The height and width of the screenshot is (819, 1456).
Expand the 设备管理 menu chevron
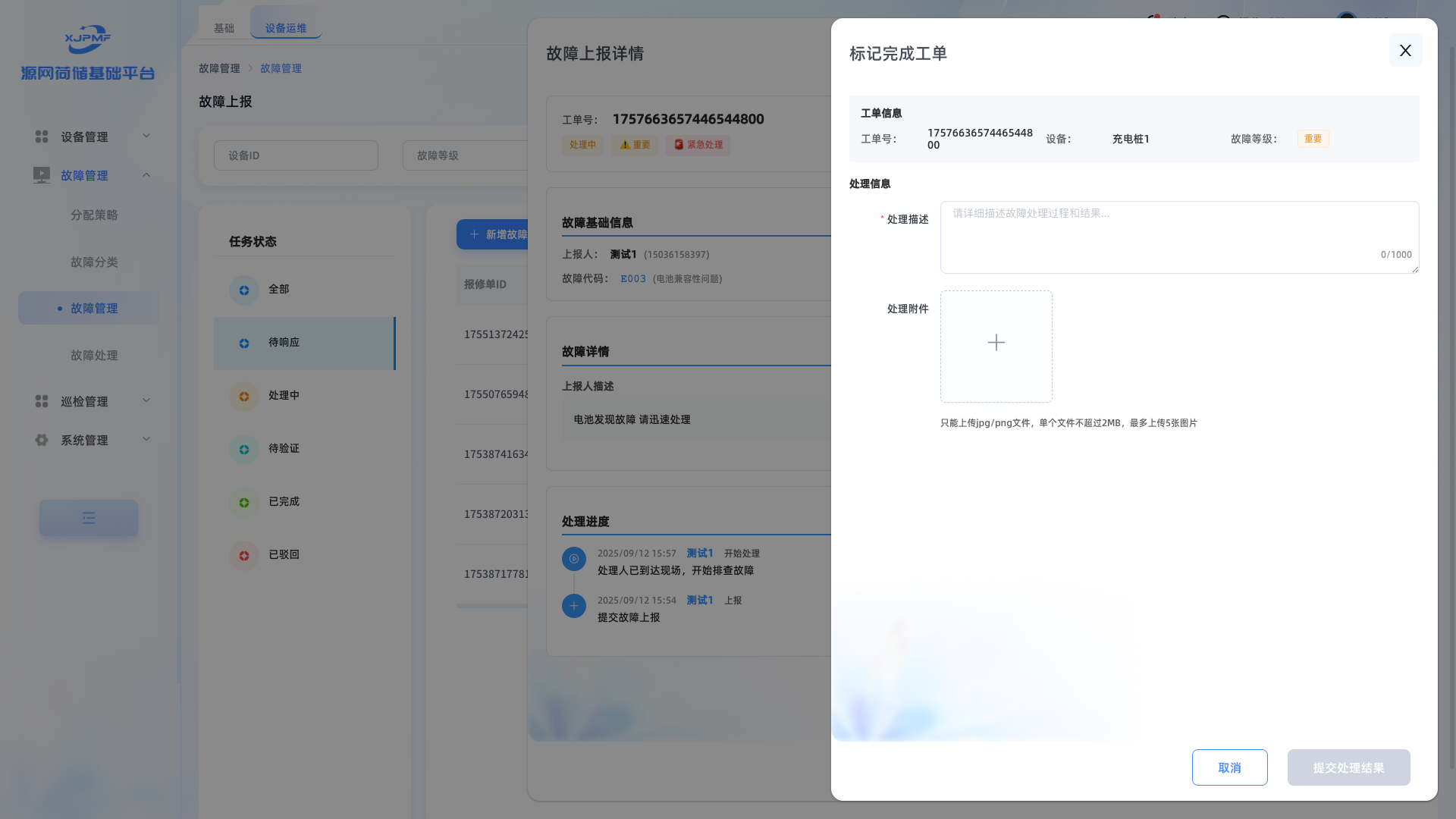coord(146,136)
